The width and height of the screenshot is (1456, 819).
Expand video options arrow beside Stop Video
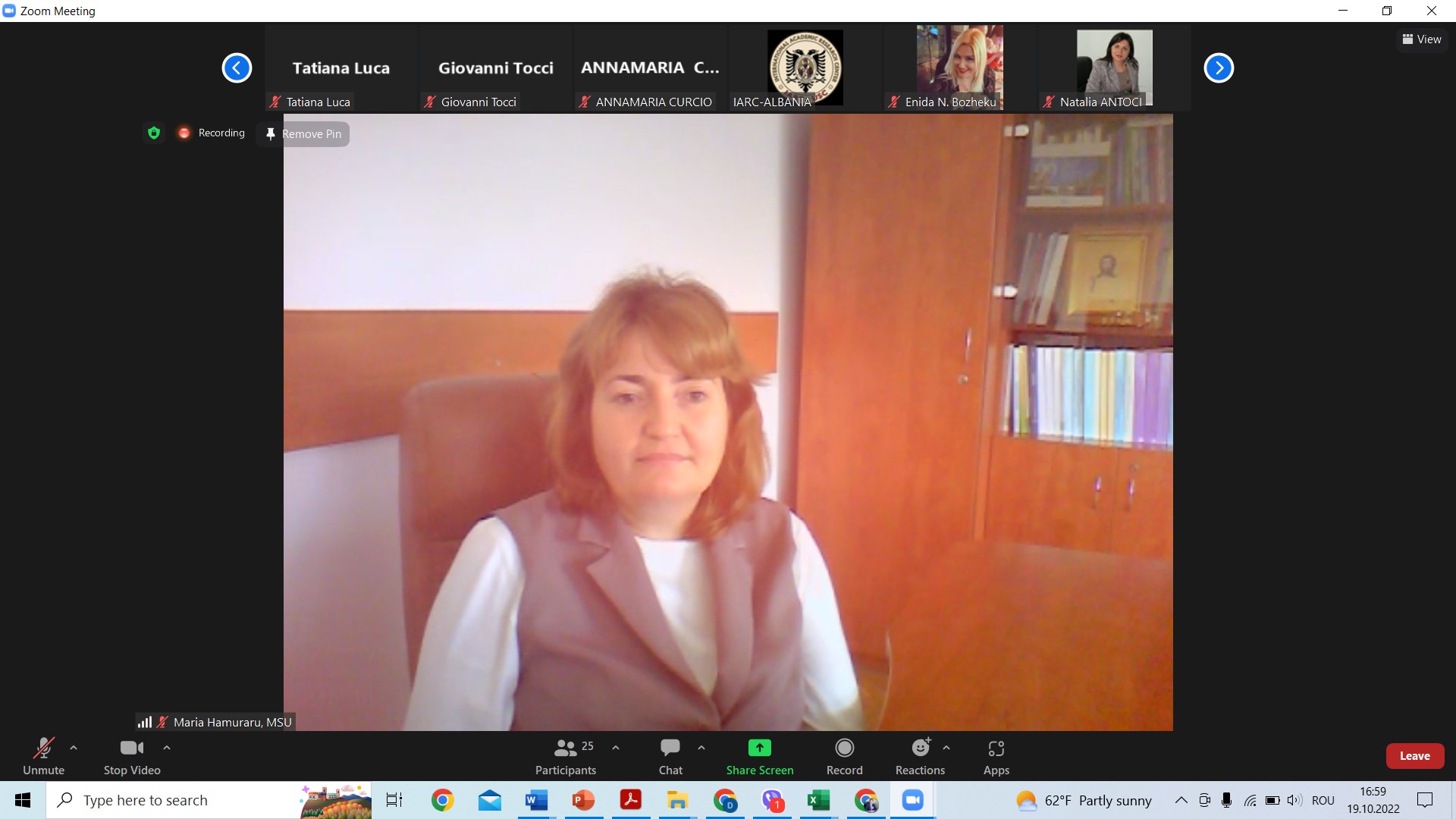(x=167, y=748)
